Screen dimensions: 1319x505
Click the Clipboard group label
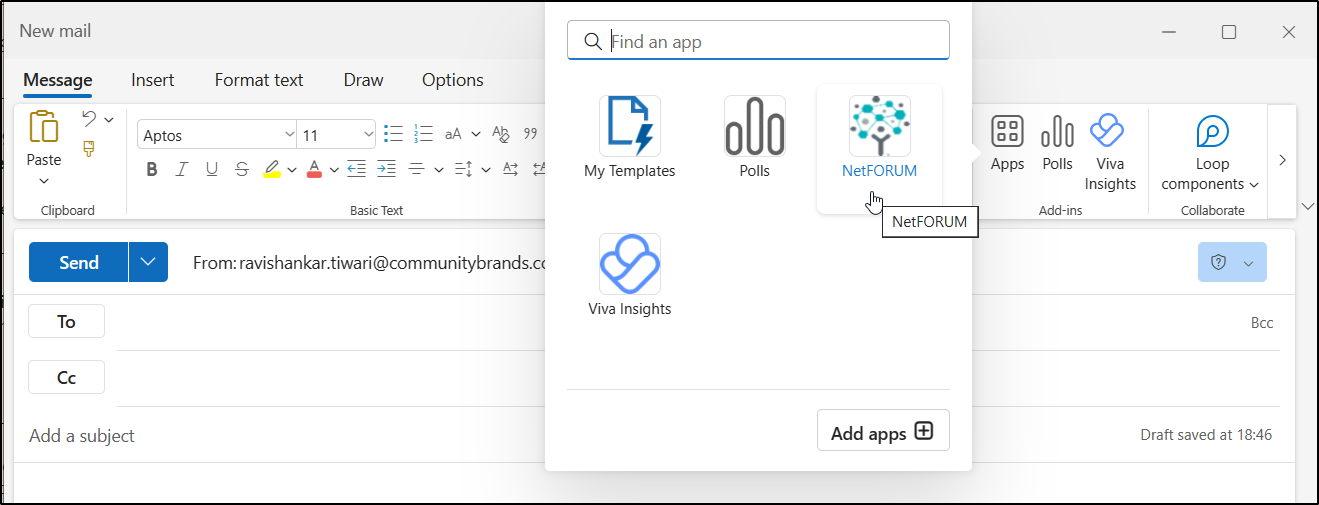pos(68,210)
